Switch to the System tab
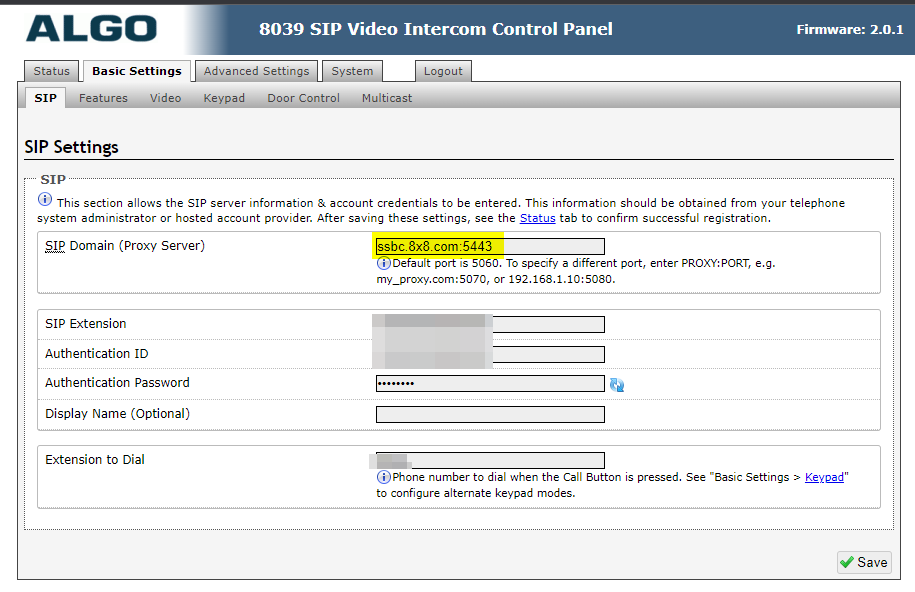This screenshot has height=592, width=915. tap(352, 71)
